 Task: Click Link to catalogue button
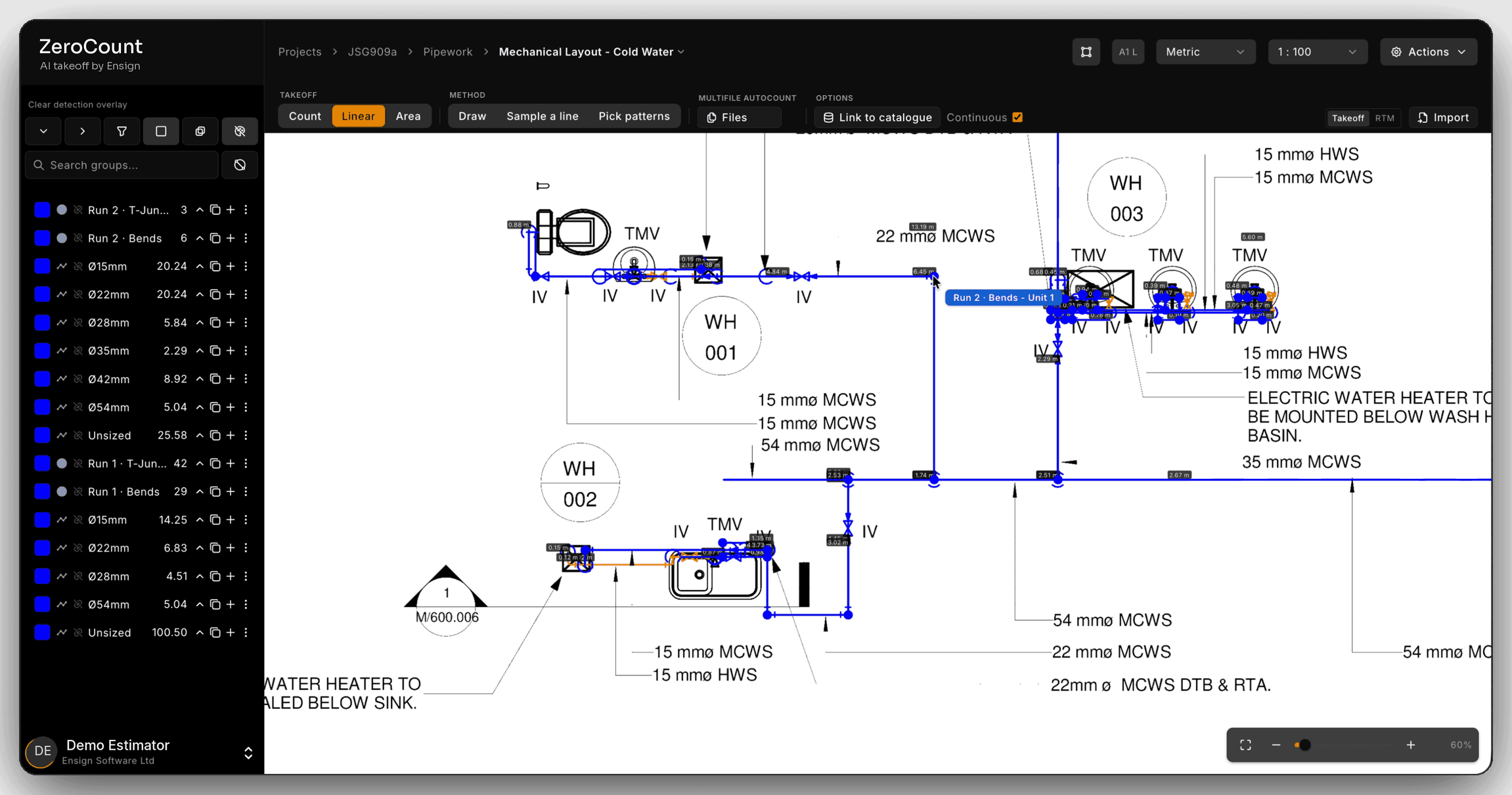click(878, 118)
